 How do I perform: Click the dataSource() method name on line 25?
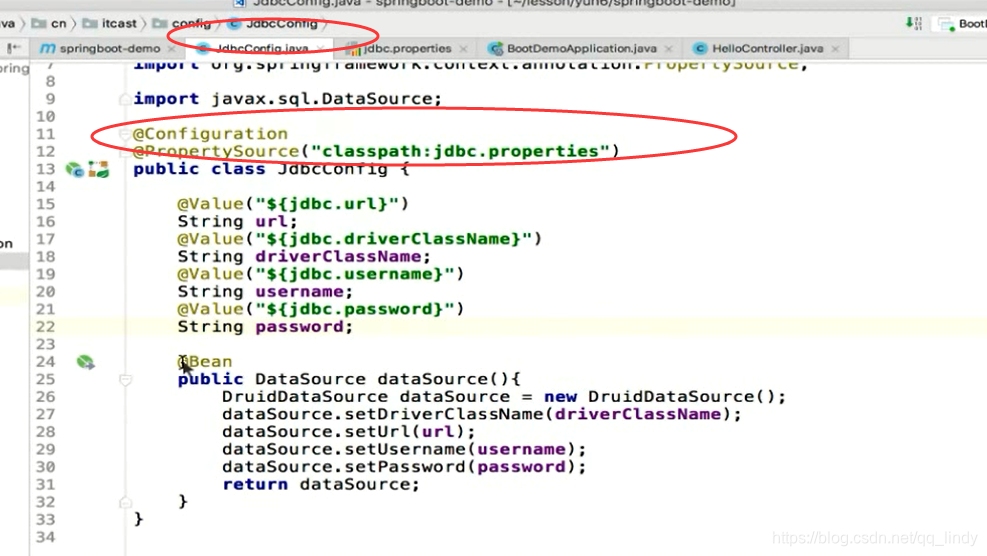(x=432, y=380)
